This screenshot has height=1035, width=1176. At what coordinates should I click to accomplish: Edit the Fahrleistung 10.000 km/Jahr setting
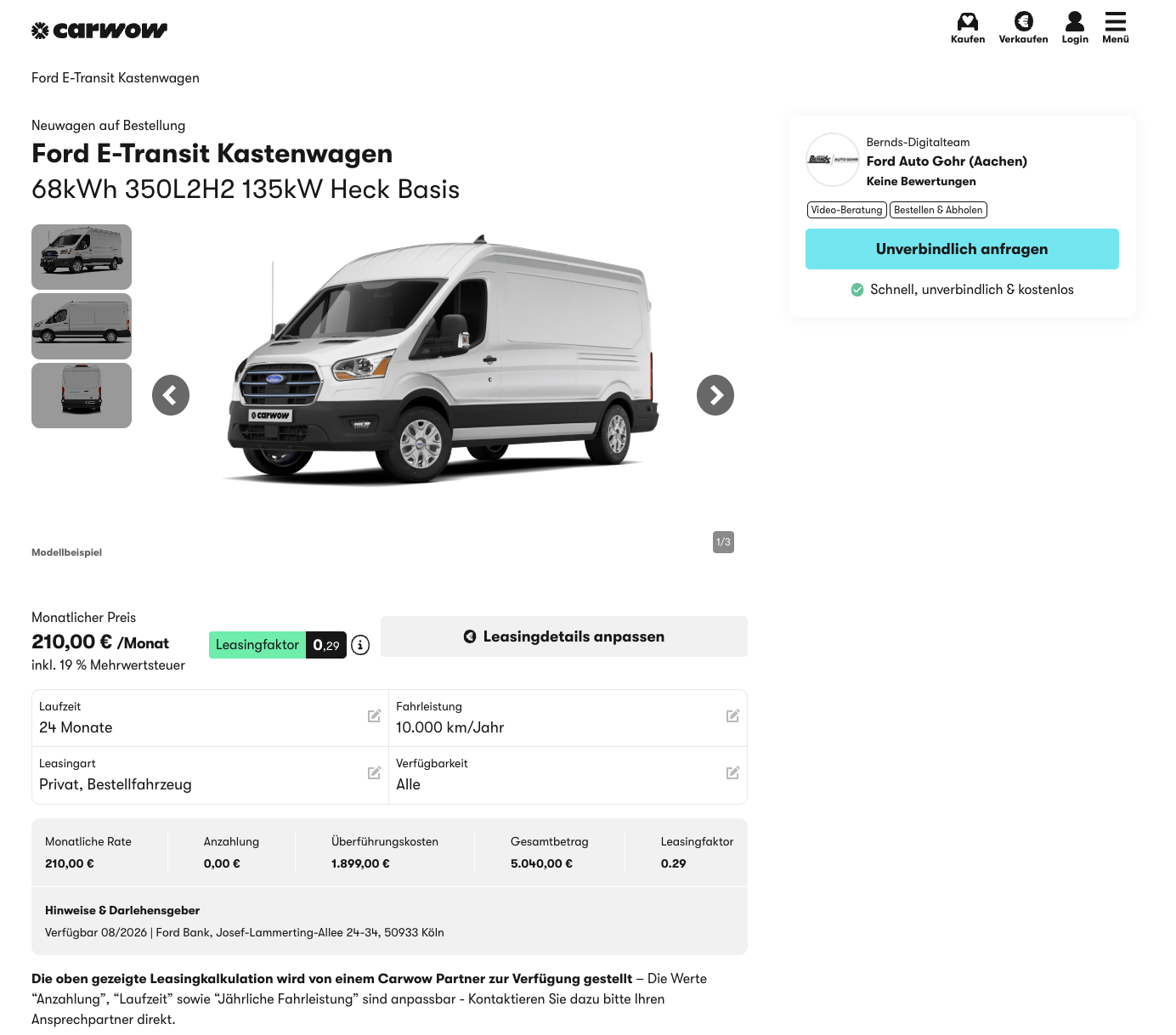[732, 716]
